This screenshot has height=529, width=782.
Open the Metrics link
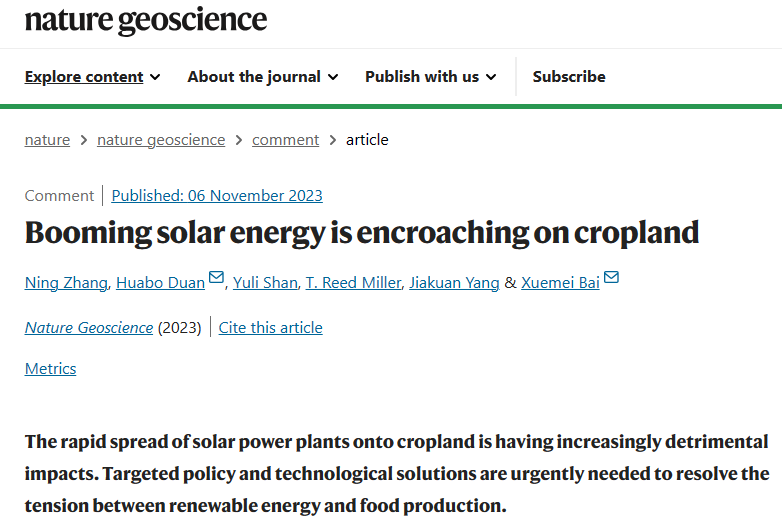click(x=50, y=369)
